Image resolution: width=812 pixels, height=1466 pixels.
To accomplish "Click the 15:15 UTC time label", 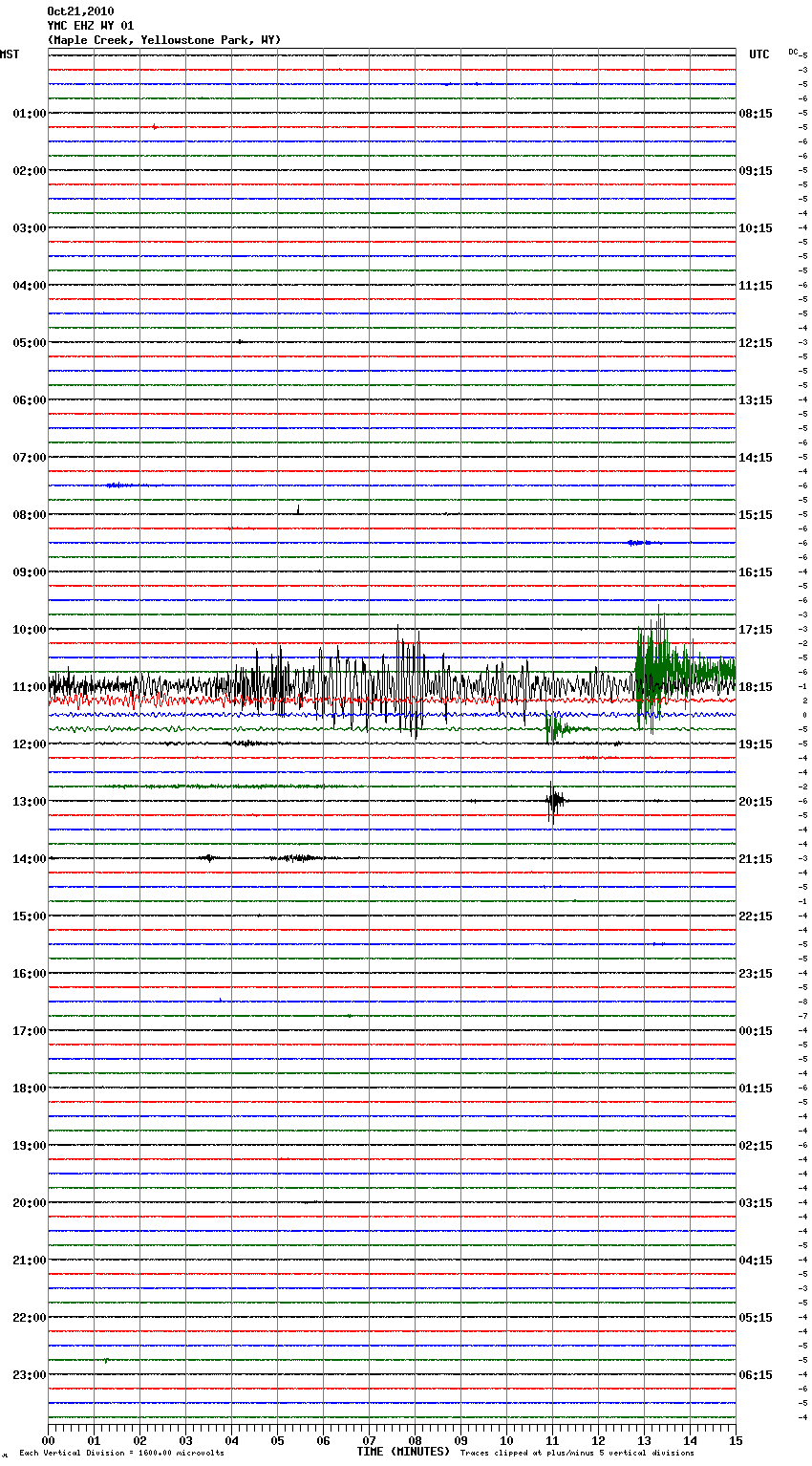I will point(756,515).
